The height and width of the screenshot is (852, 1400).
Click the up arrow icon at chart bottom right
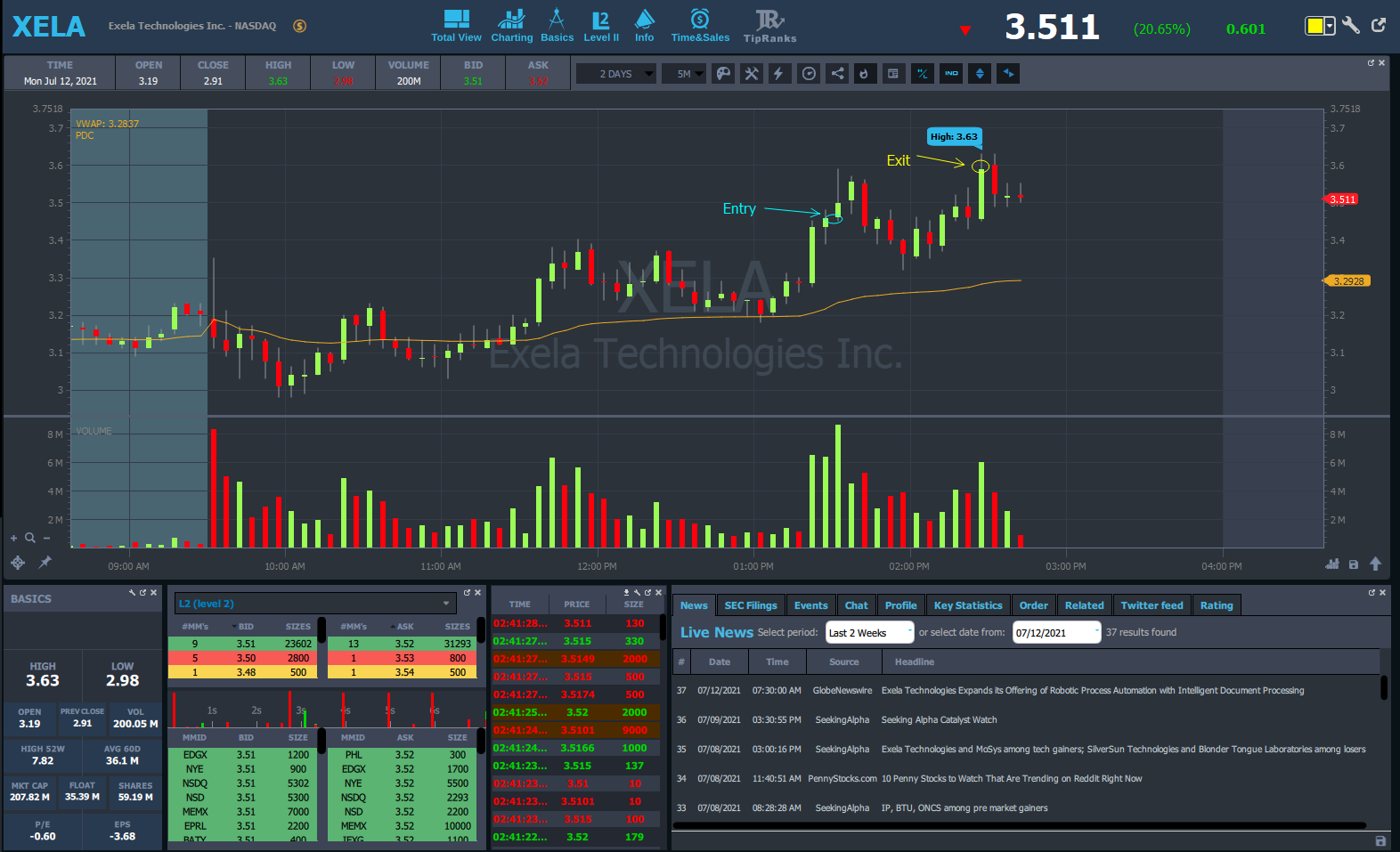point(1376,564)
